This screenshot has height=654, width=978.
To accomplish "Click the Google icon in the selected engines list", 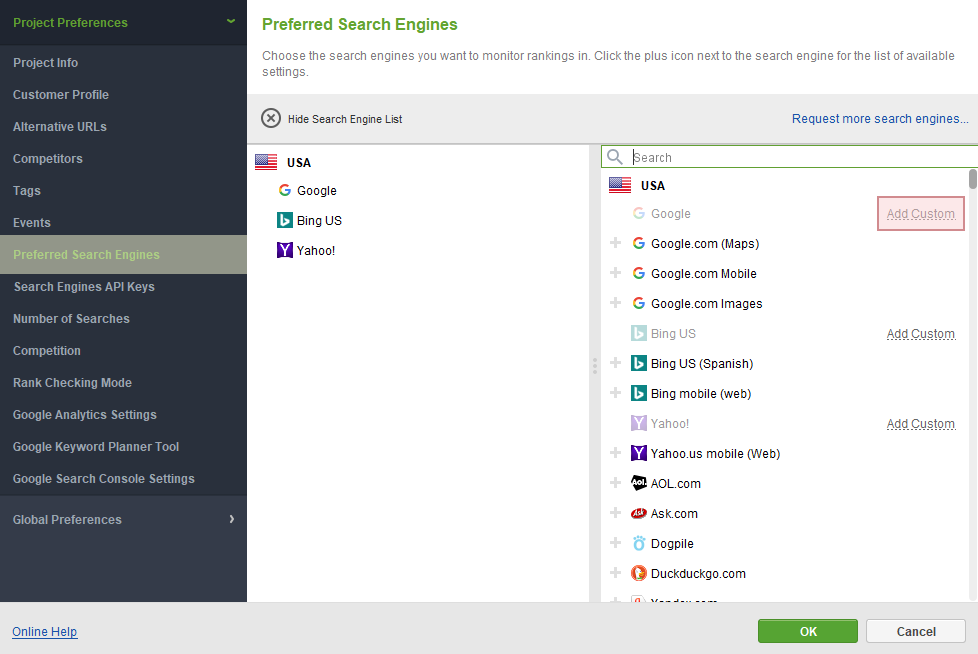I will [x=284, y=190].
